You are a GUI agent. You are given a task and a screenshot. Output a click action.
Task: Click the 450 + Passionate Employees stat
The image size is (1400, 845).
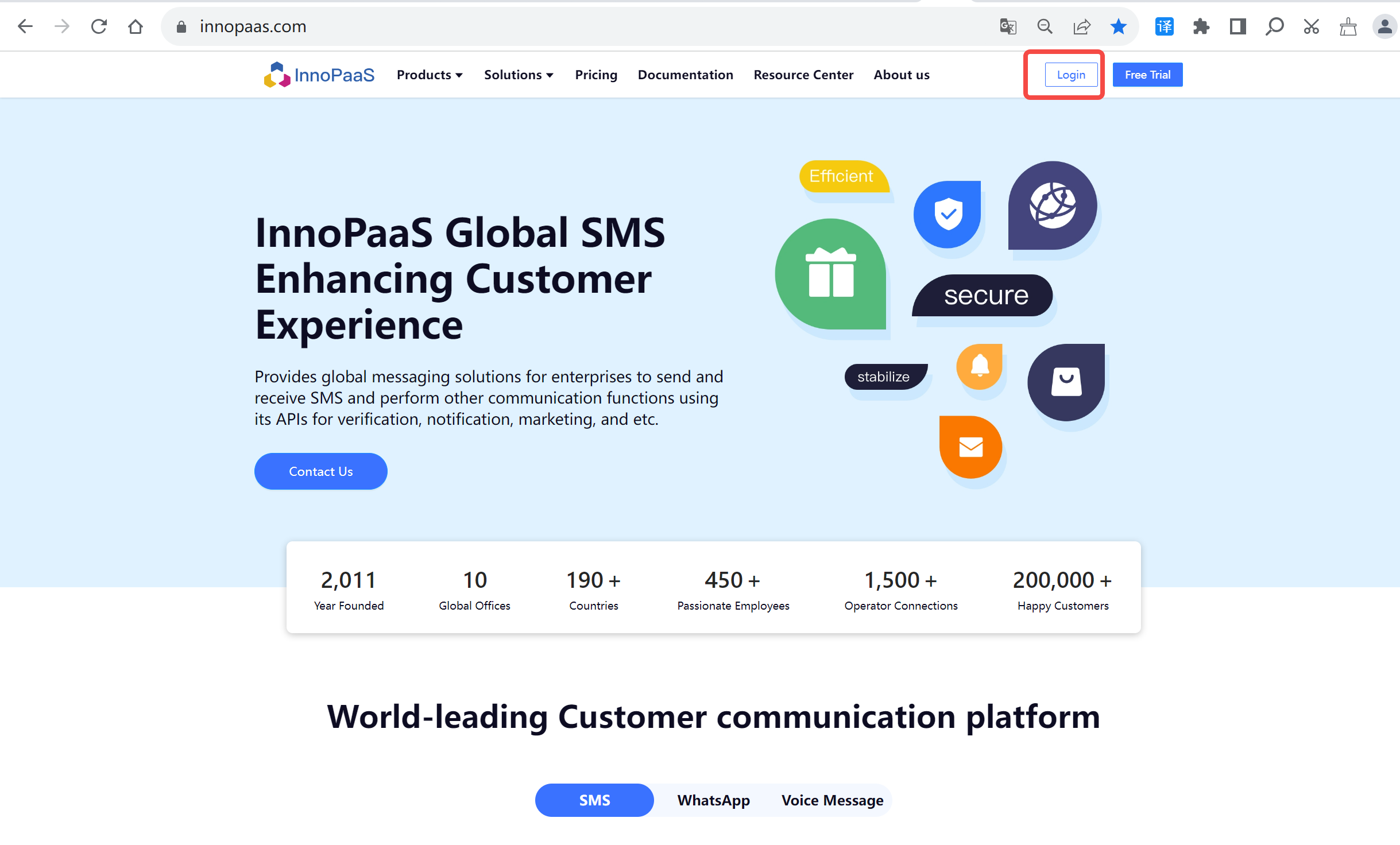pyautogui.click(x=733, y=590)
